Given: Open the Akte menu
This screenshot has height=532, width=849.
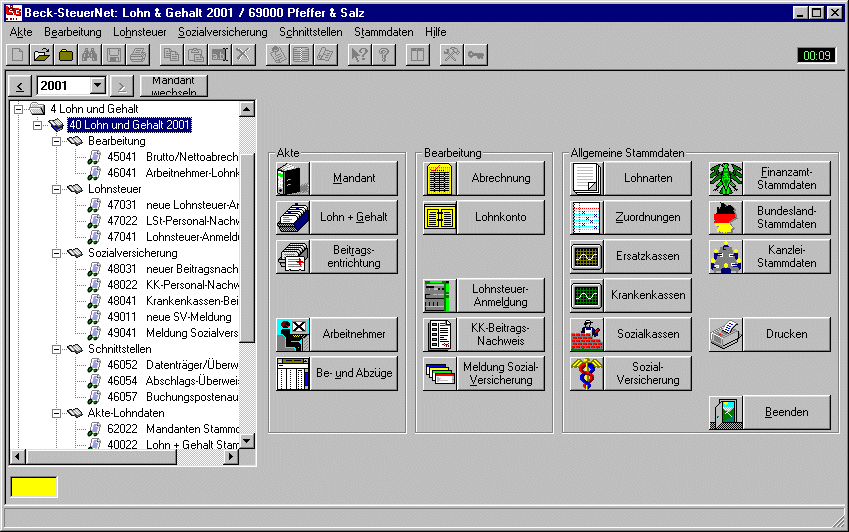Looking at the screenshot, I should coord(21,32).
